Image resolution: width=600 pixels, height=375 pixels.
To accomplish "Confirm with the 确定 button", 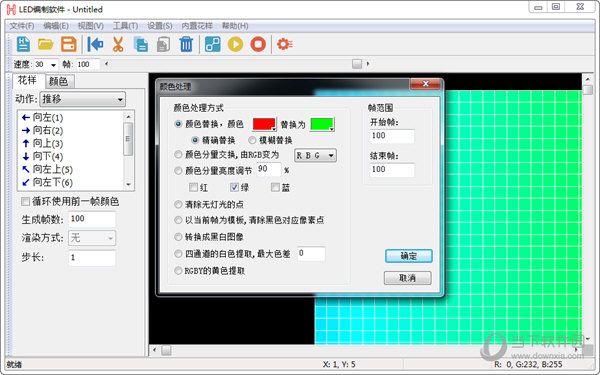I will click(409, 256).
